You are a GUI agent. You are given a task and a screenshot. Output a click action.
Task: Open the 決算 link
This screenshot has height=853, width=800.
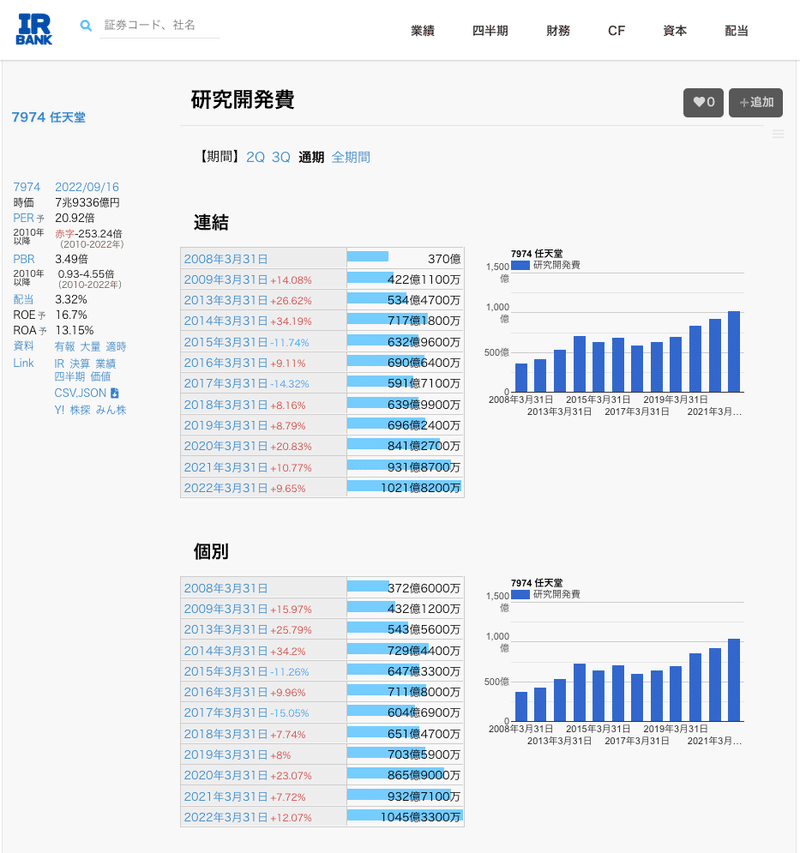coord(79,363)
